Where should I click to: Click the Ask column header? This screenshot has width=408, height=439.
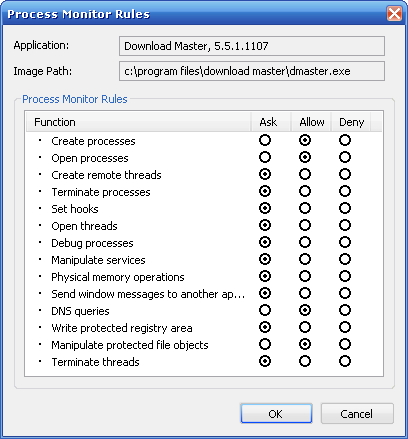(271, 122)
